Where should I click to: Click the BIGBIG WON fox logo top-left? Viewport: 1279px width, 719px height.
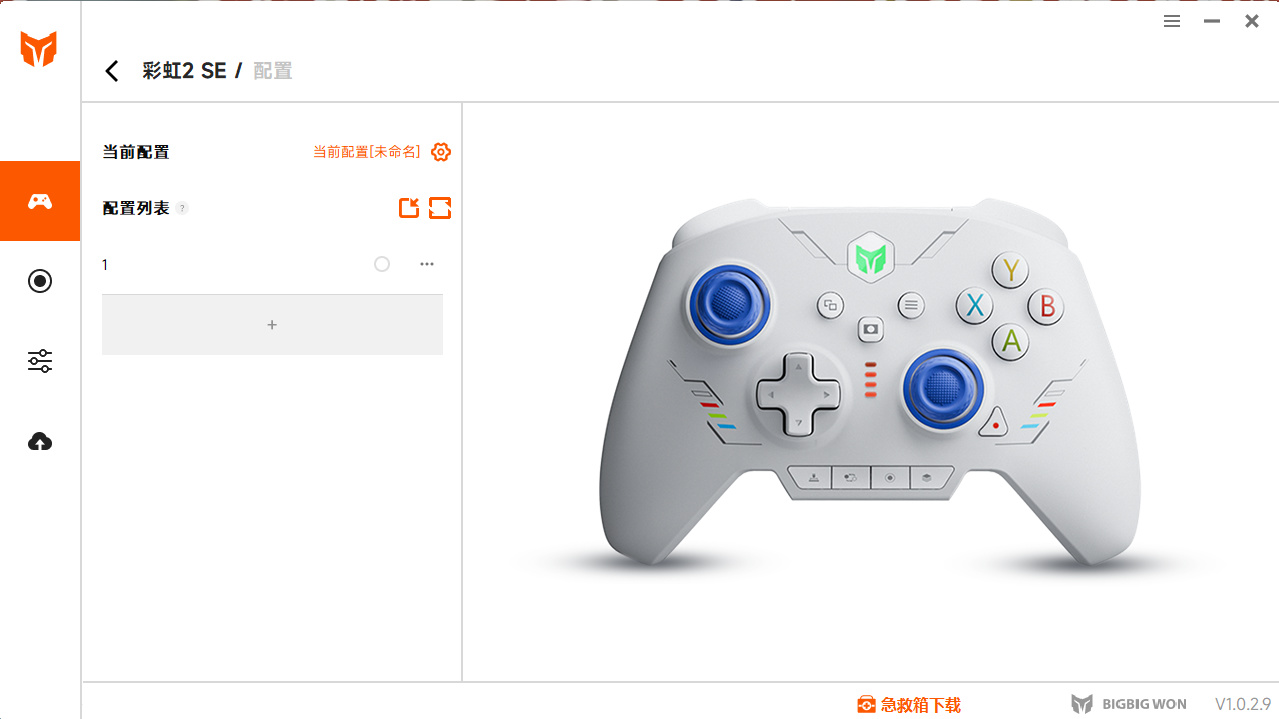(x=39, y=49)
